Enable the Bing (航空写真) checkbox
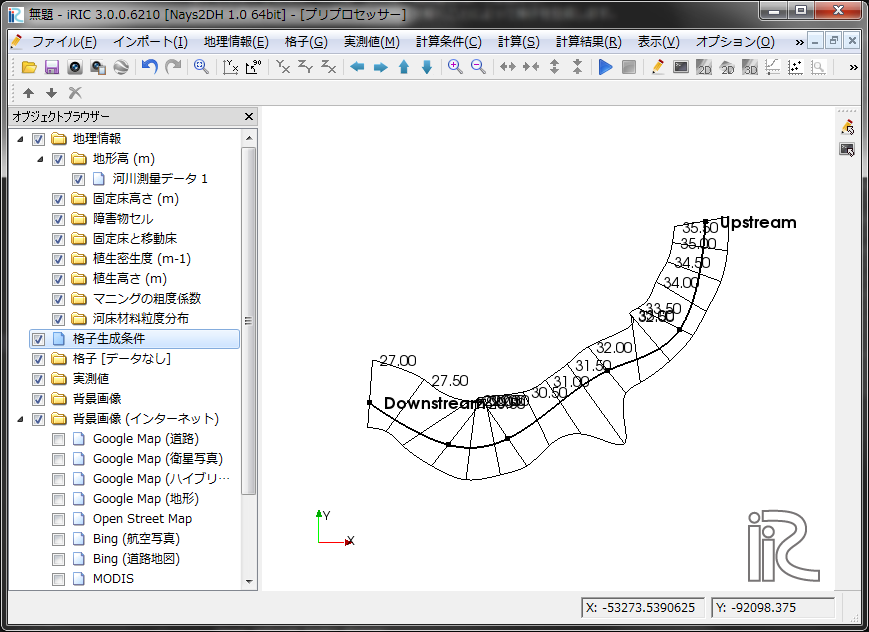 point(58,539)
